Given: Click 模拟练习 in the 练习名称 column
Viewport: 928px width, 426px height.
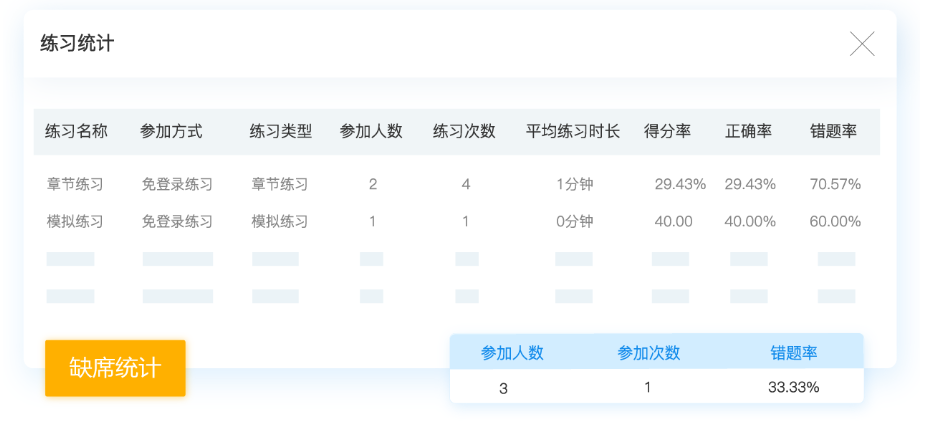Looking at the screenshot, I should (75, 221).
